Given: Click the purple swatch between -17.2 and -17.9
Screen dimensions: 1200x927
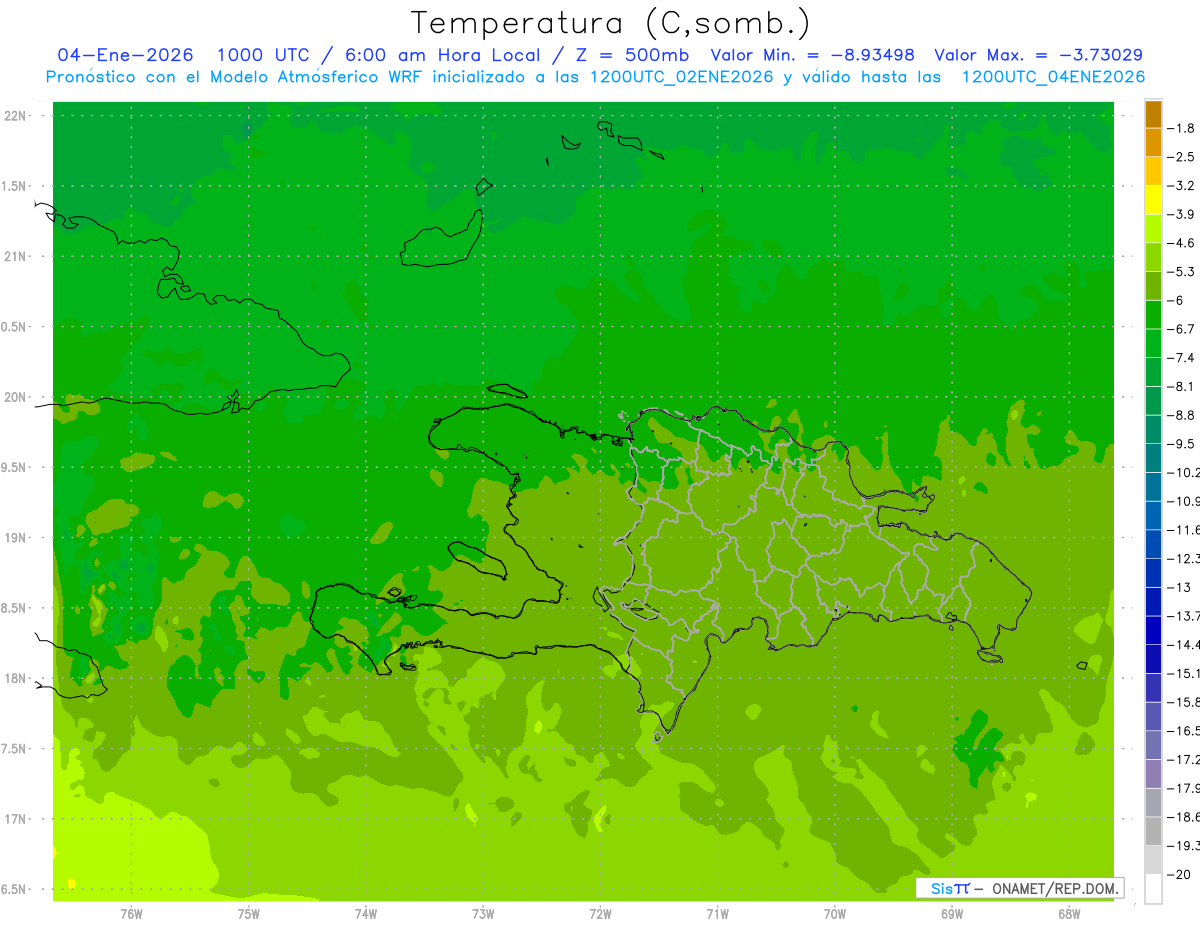Looking at the screenshot, I should tap(1153, 773).
